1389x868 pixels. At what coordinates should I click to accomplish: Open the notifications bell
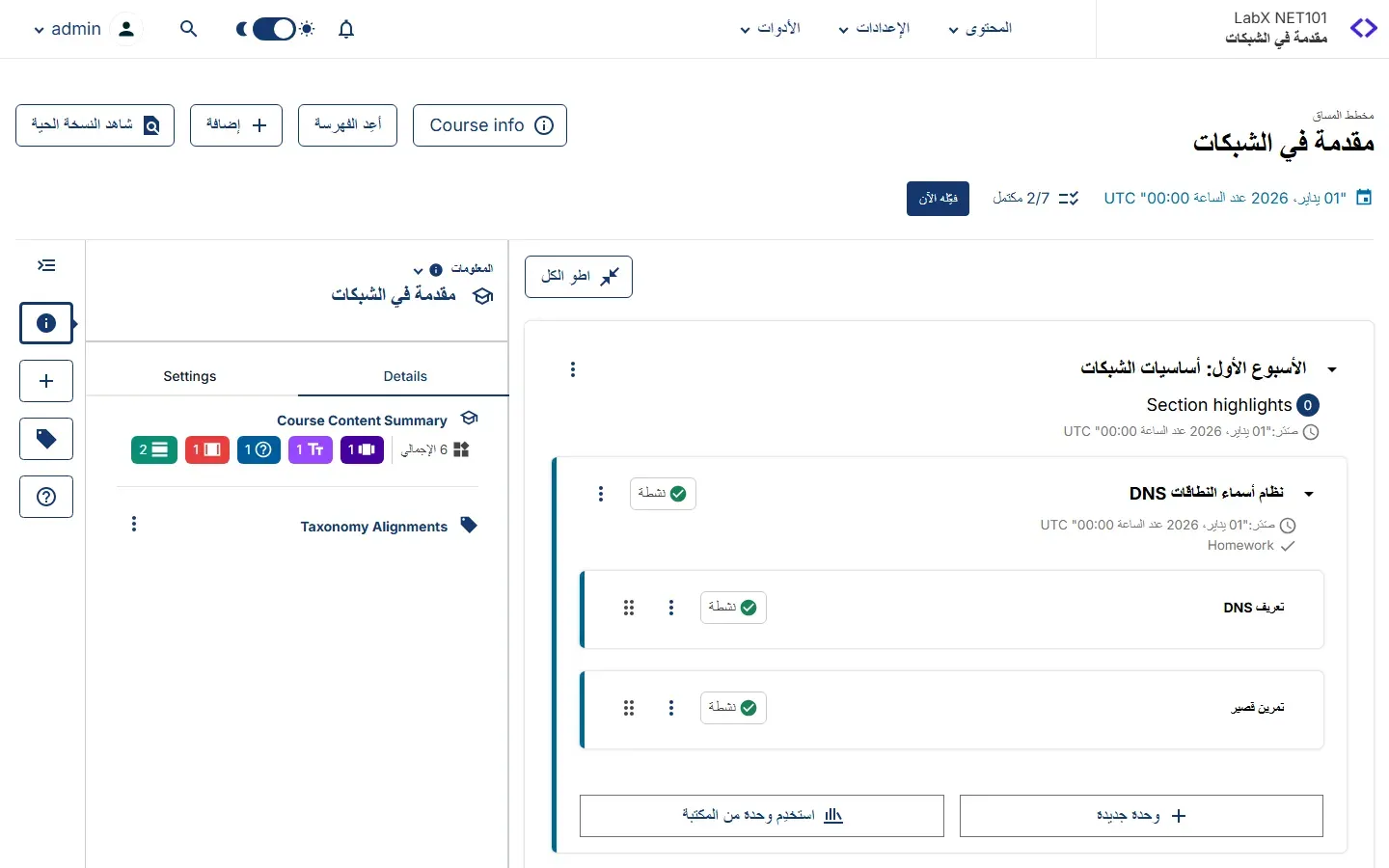[346, 29]
